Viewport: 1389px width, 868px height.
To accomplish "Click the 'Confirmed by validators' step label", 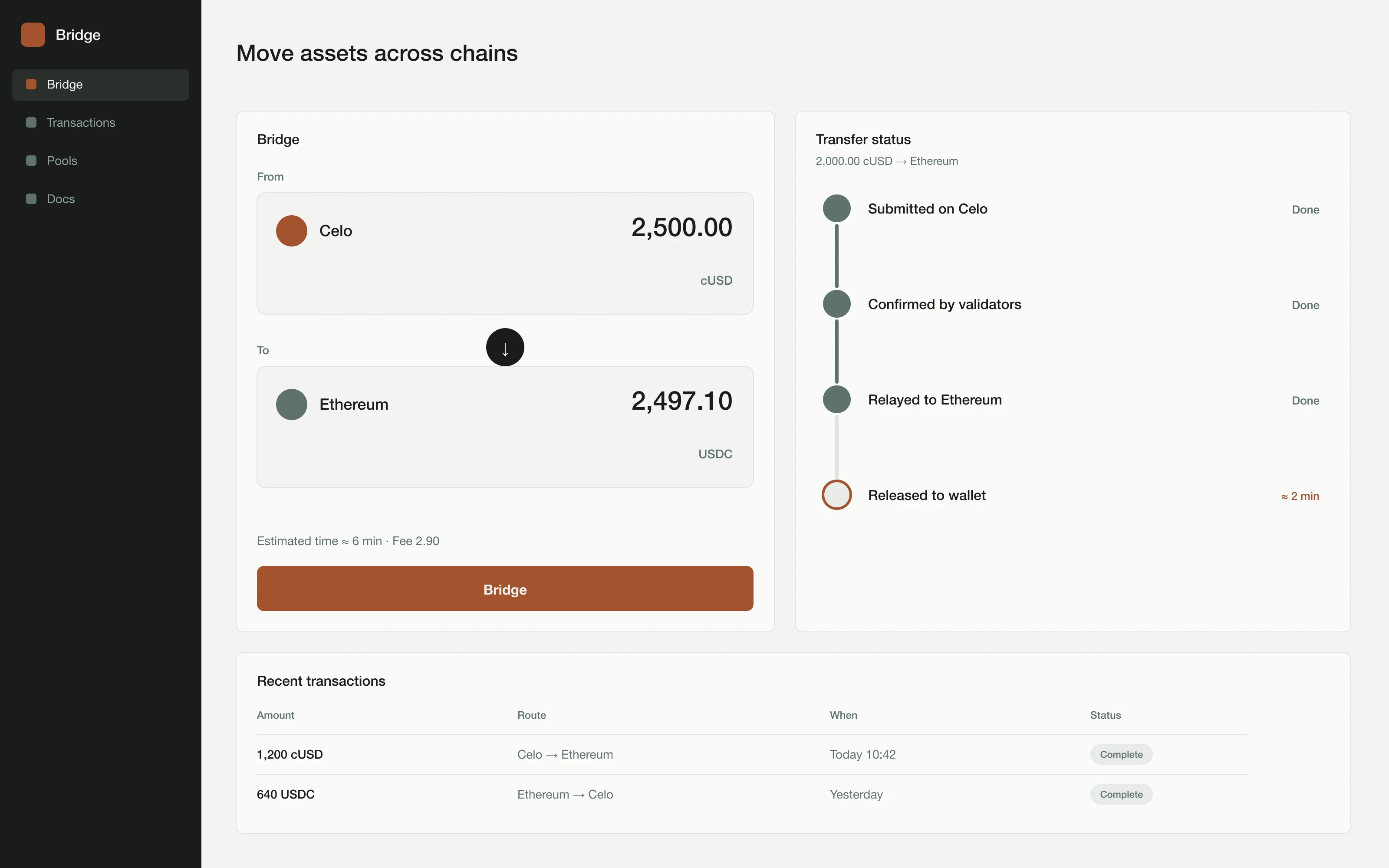I will coord(945,304).
